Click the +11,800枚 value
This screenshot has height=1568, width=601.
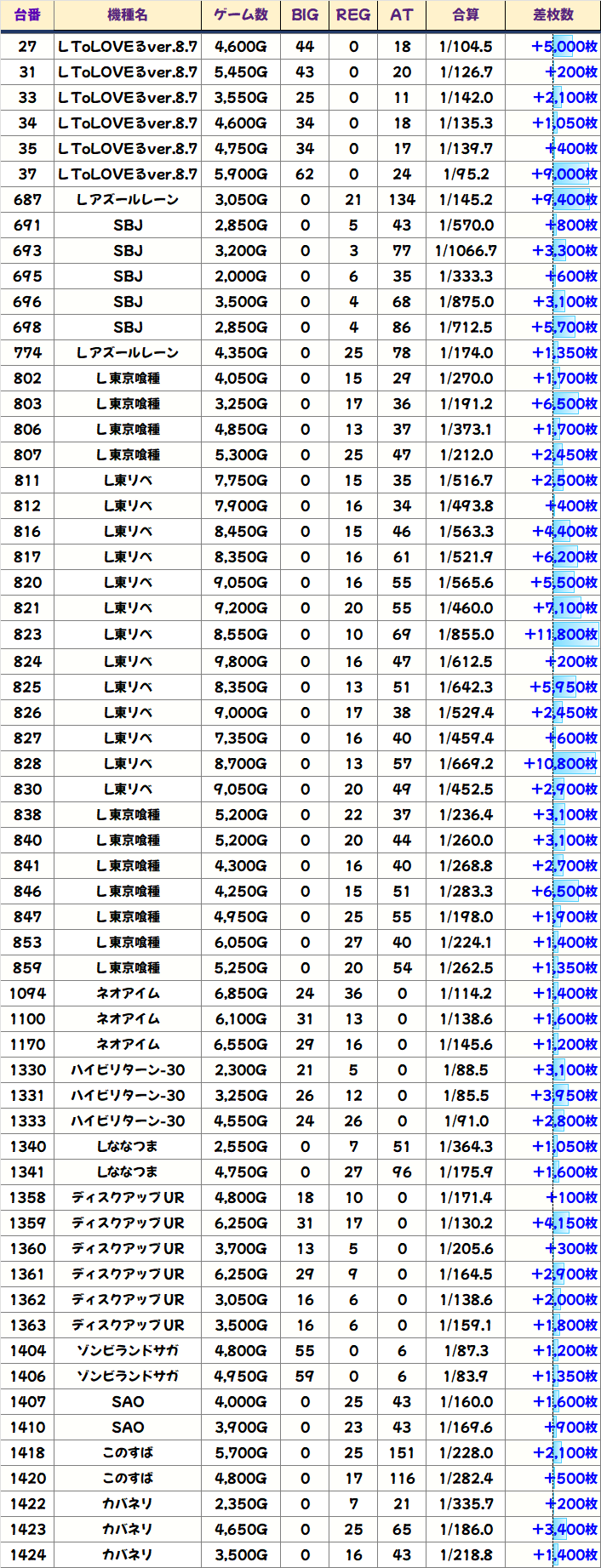tap(561, 634)
